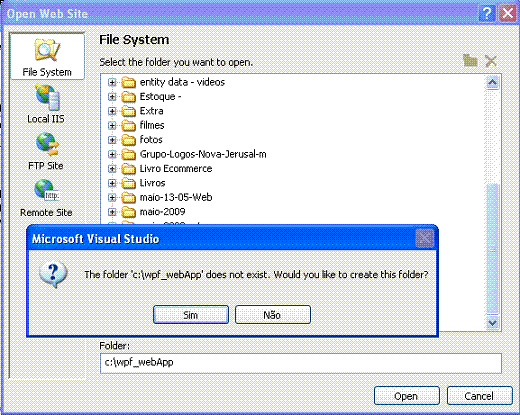Click Não to decline folder creation

[x=273, y=315]
